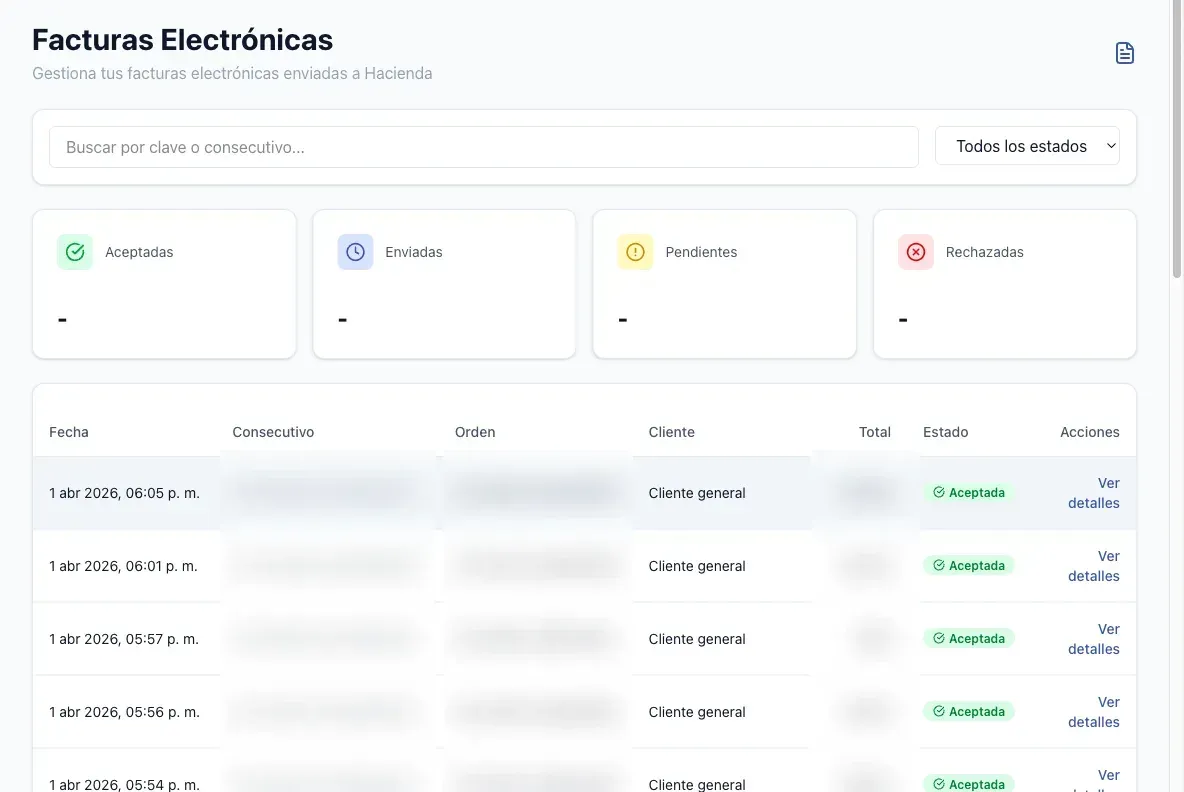Click the Estado column header
Viewport: 1184px width, 792px height.
tap(945, 432)
